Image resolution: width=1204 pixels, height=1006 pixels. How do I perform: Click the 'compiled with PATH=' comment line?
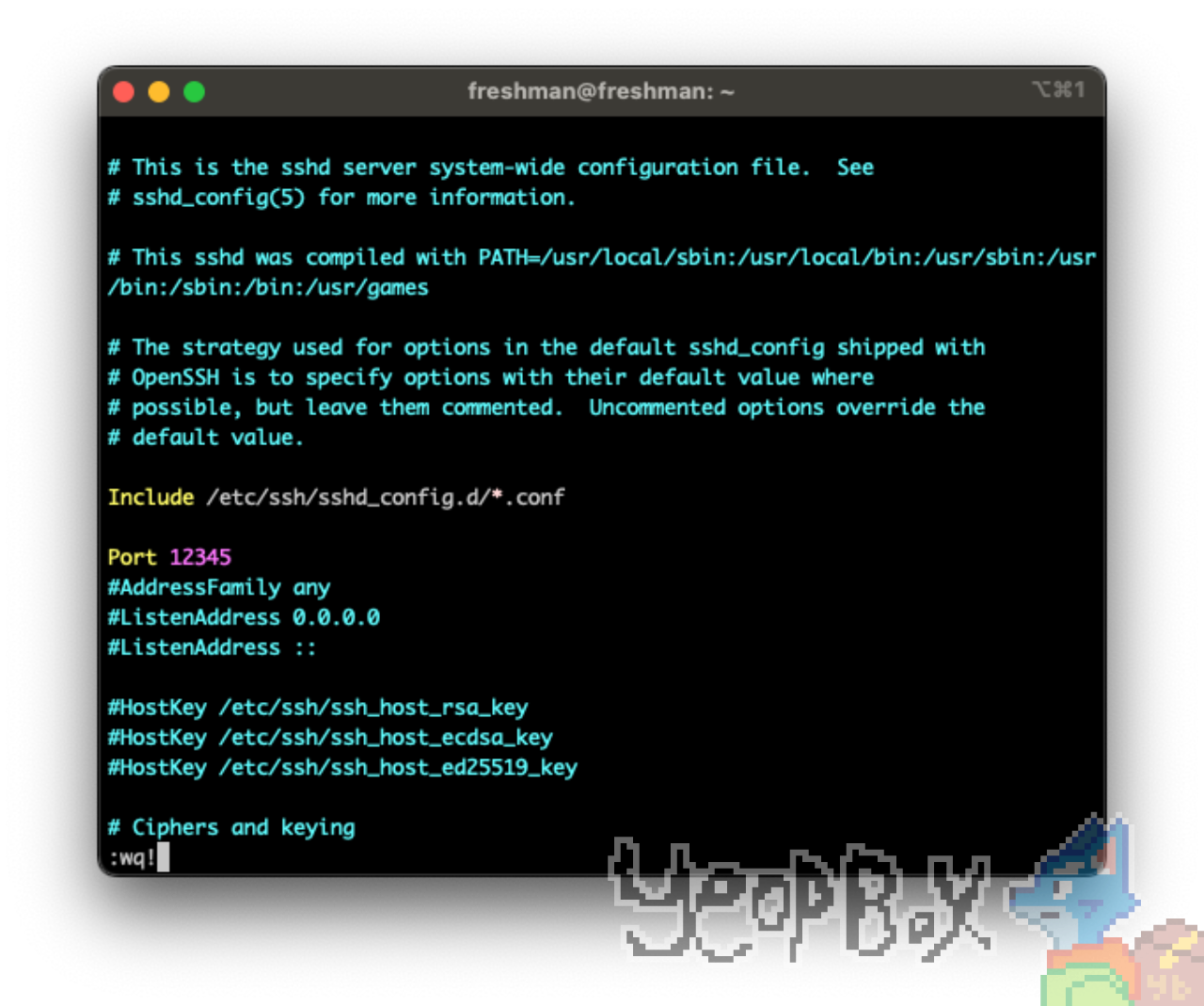click(x=602, y=258)
